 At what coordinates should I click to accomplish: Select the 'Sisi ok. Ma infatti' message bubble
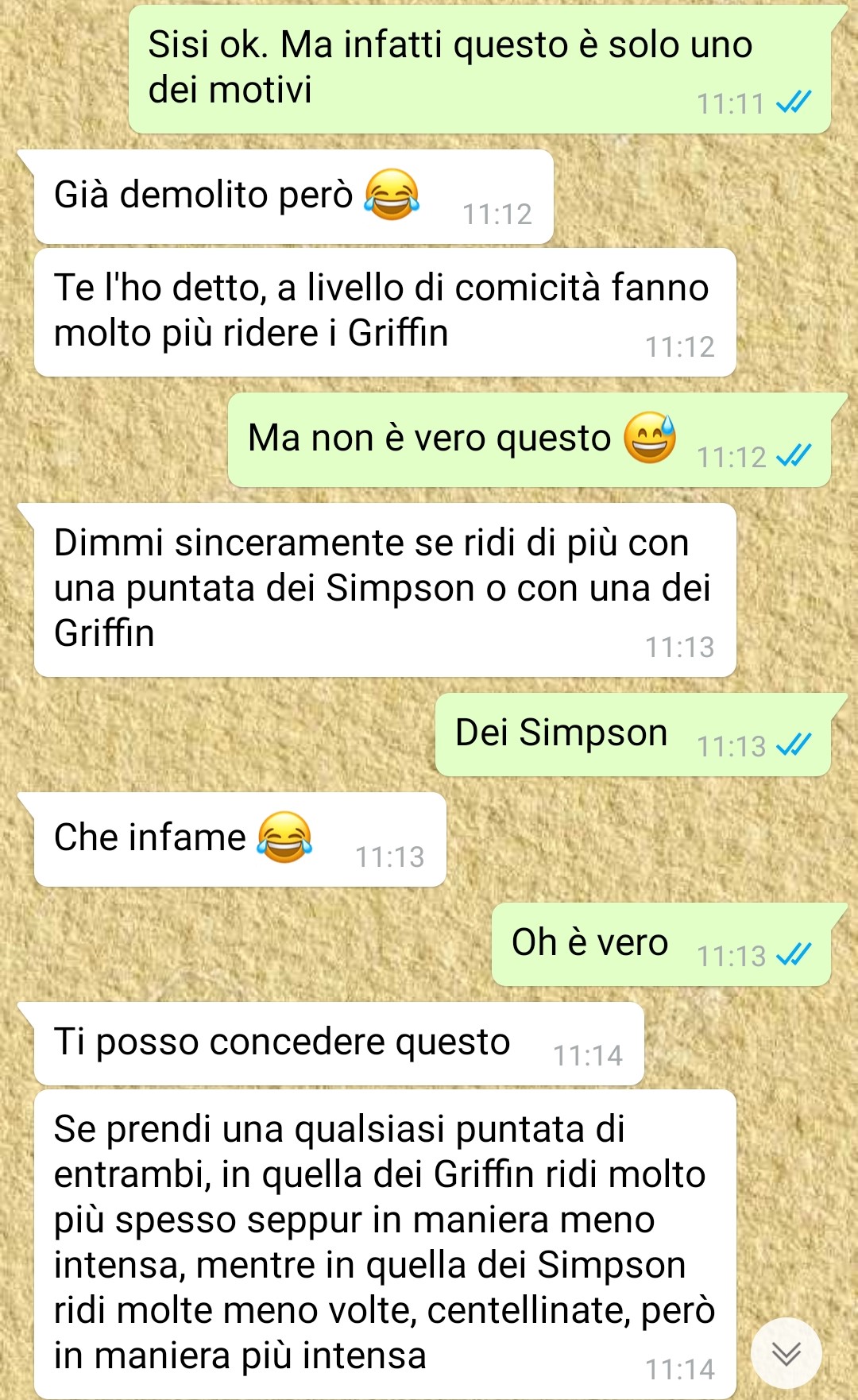(x=480, y=69)
